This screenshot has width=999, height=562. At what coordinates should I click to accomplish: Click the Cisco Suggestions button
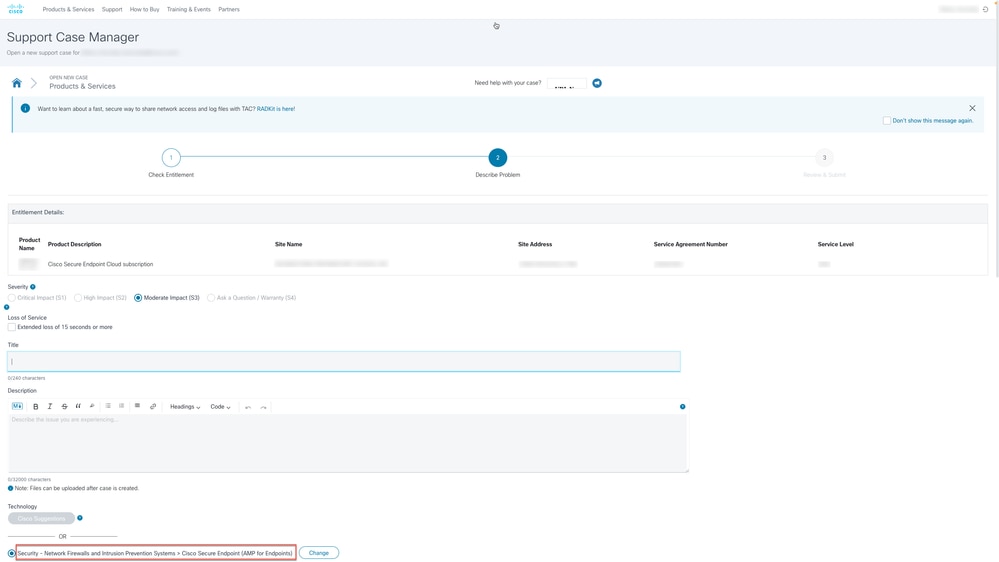coord(41,518)
